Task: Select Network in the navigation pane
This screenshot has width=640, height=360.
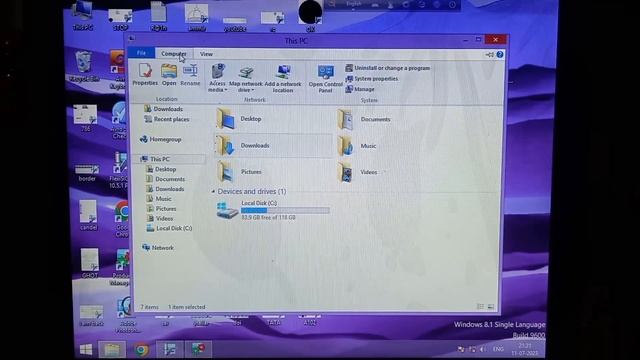Action: click(158, 247)
